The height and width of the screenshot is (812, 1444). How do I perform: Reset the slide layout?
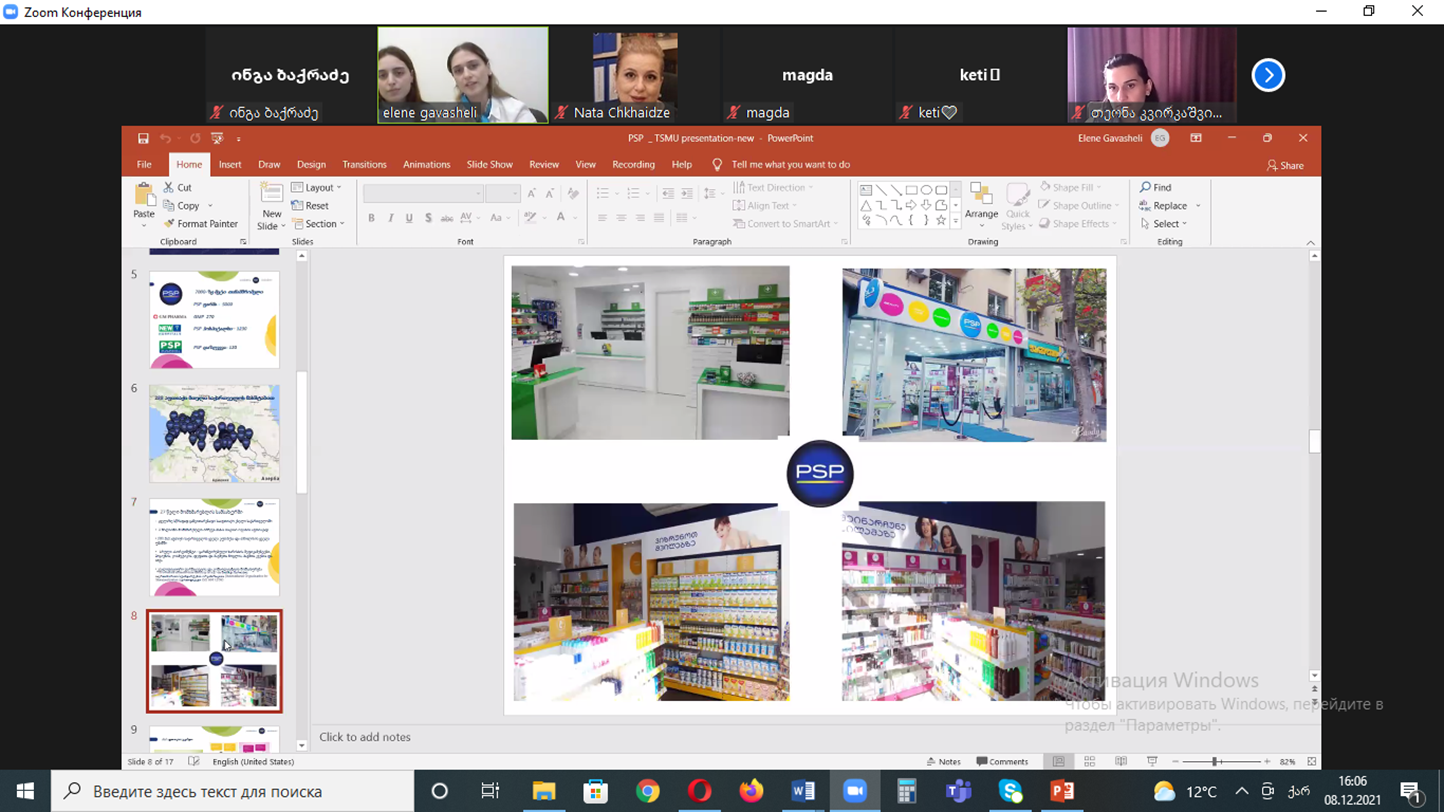click(310, 206)
